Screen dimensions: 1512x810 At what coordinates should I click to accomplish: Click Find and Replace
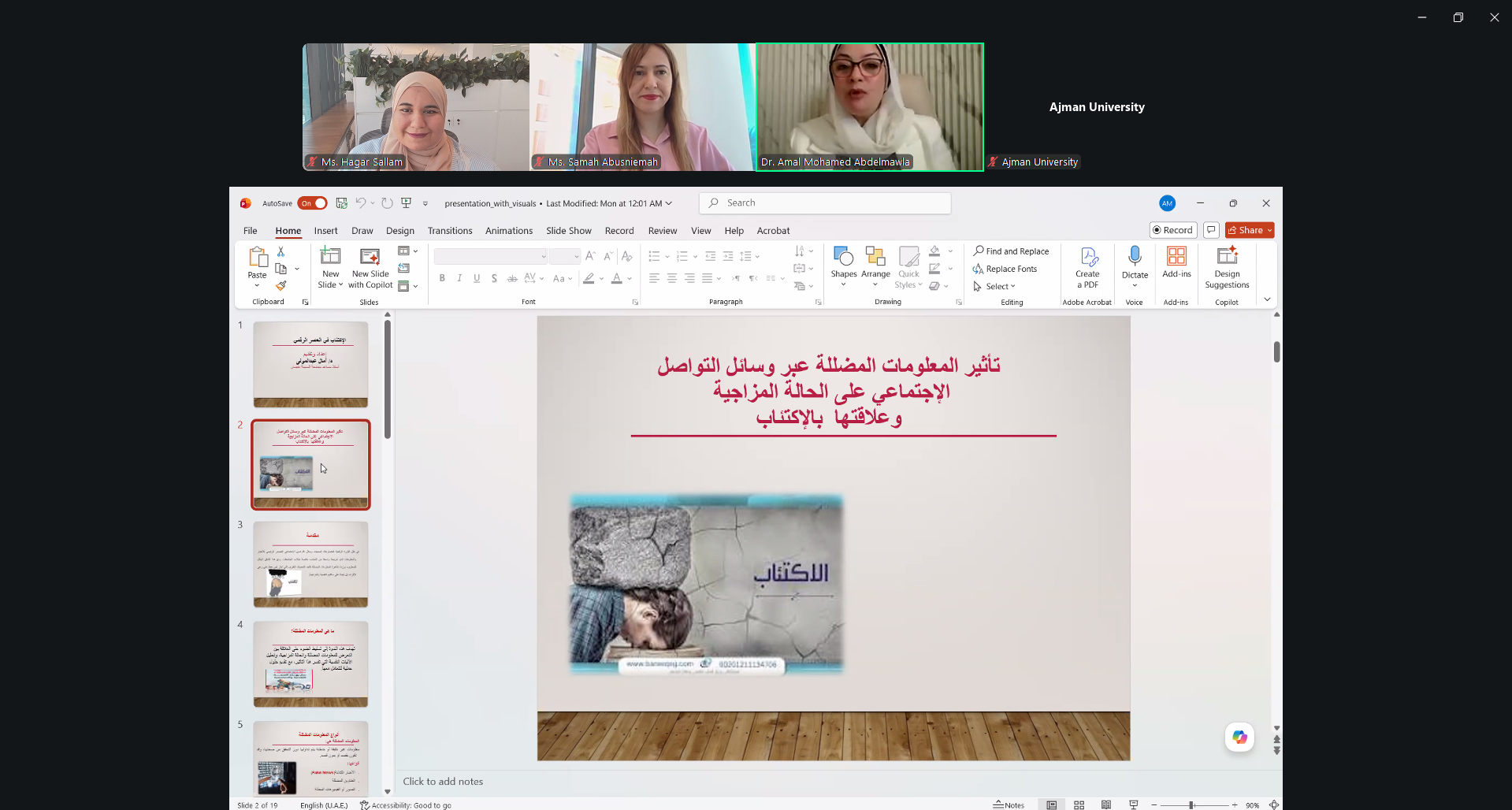coord(1011,251)
